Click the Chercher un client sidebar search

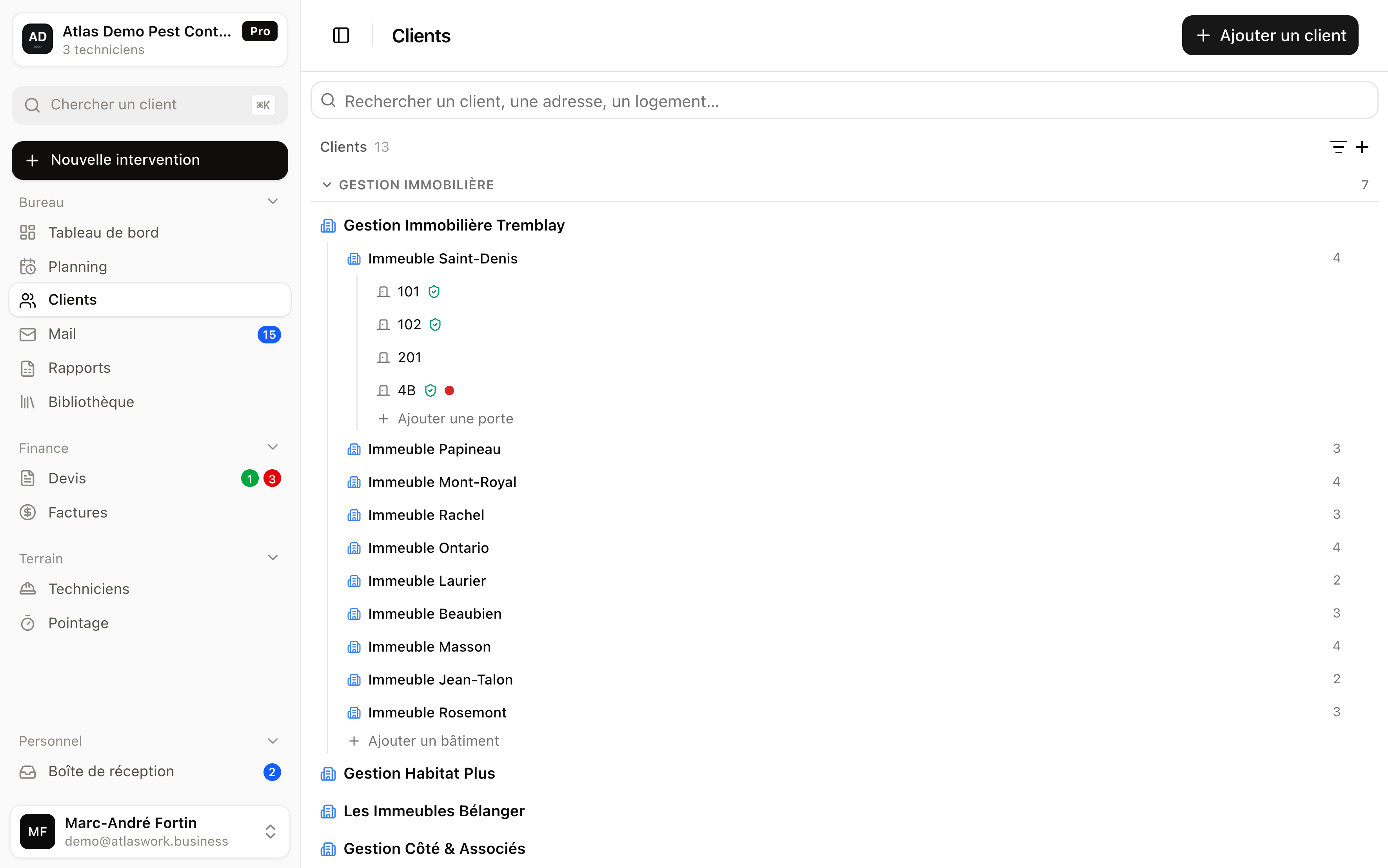click(150, 105)
